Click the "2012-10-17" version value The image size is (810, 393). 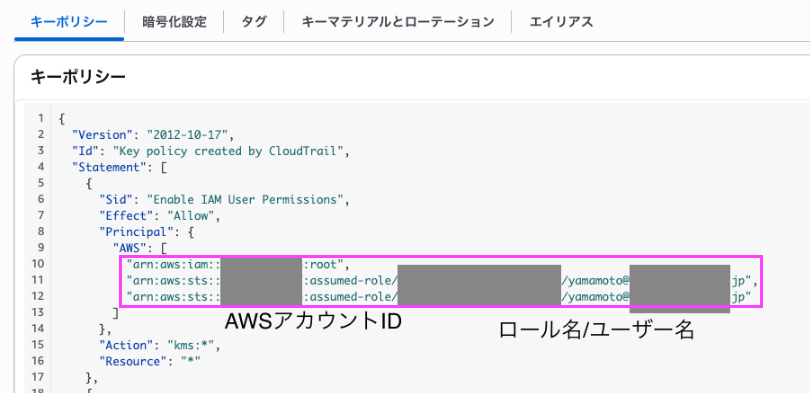click(188, 135)
